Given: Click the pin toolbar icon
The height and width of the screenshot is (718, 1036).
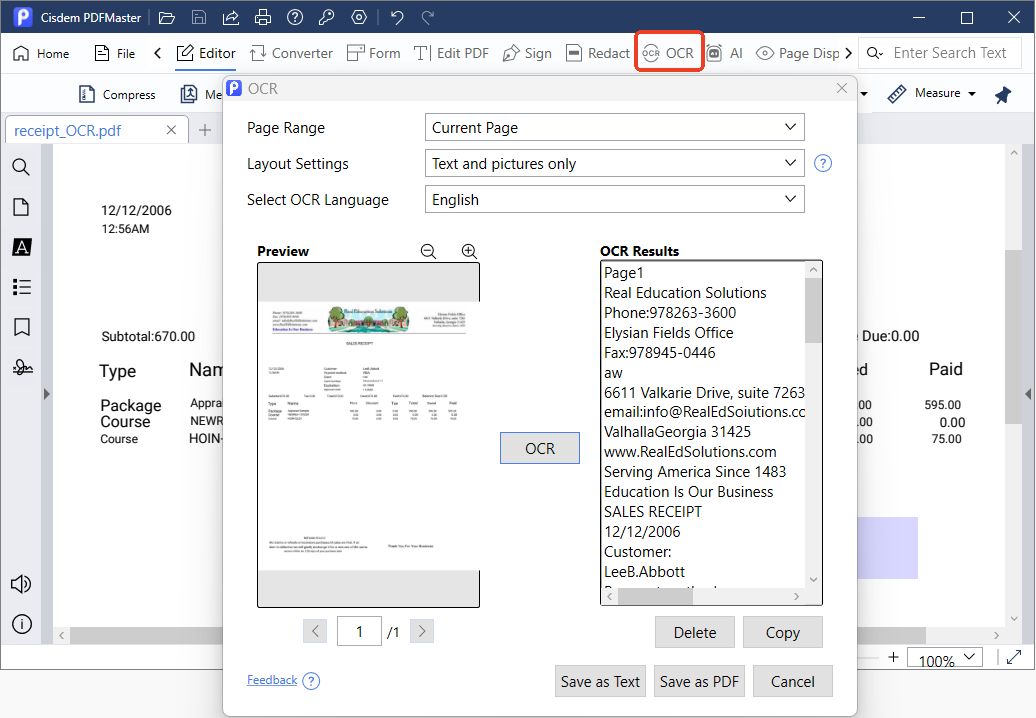Looking at the screenshot, I should coord(1003,94).
